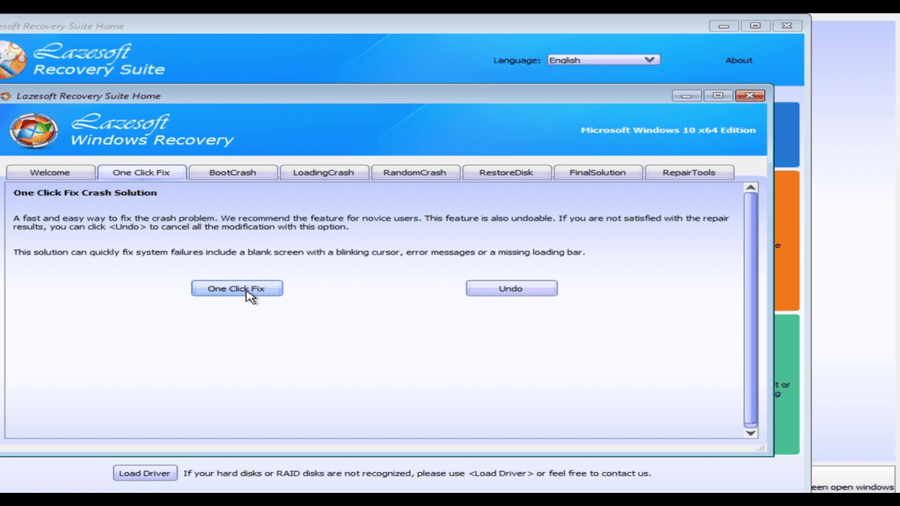The width and height of the screenshot is (900, 506).
Task: Click the 'One Click Fix Crash Solution' heading
Action: [85, 193]
